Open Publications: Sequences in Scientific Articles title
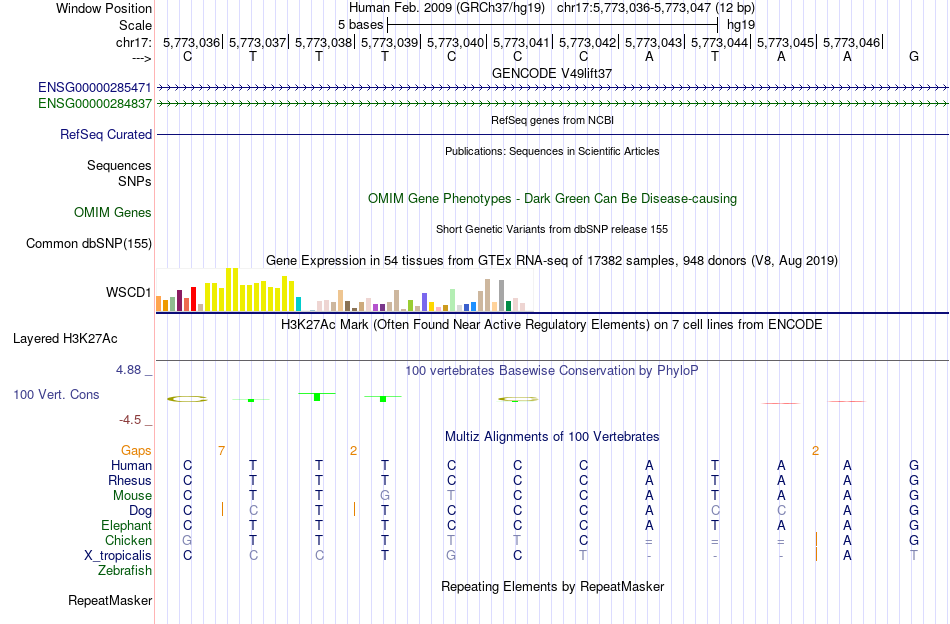Screen dimensions: 950x624 tap(552, 151)
